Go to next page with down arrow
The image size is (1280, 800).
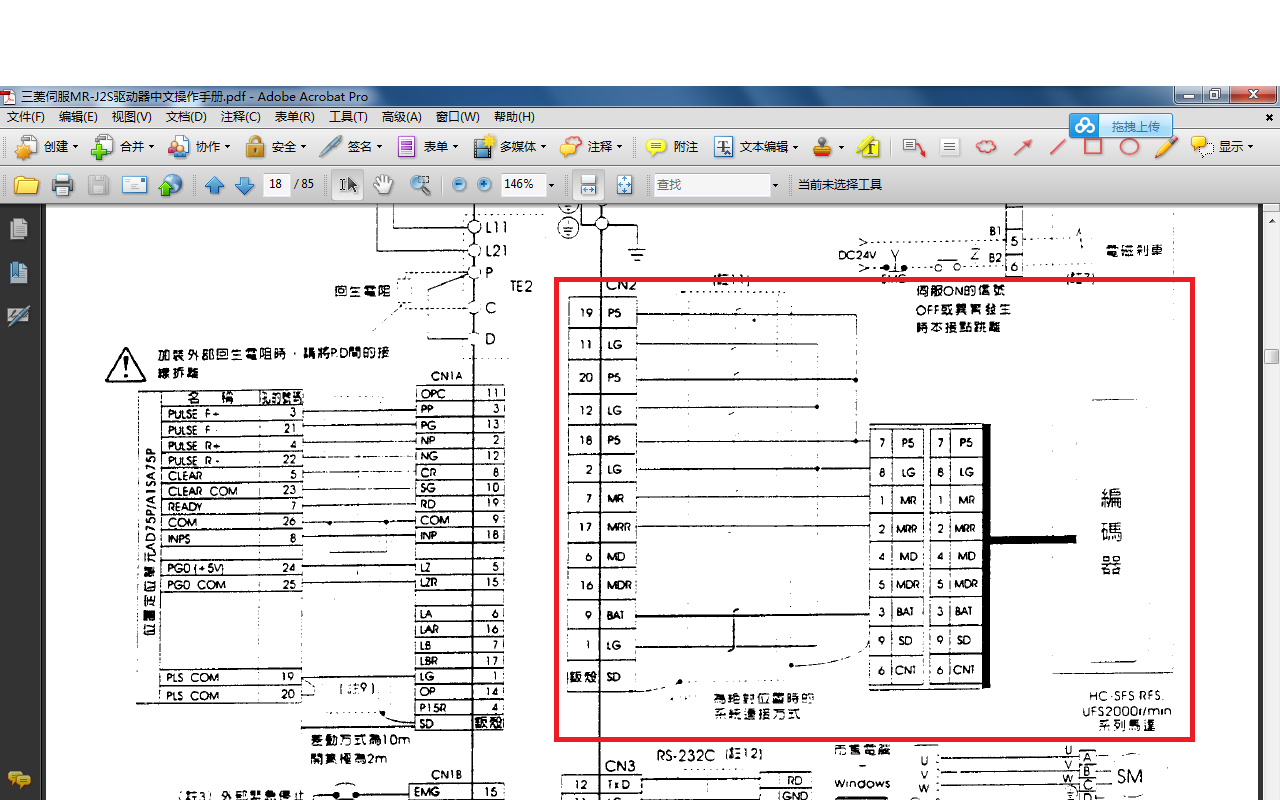(x=244, y=185)
